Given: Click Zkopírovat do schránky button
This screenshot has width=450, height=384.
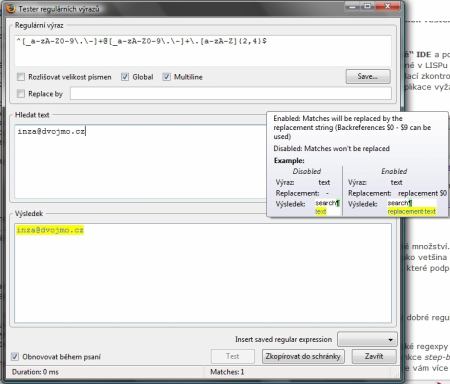Looking at the screenshot, I should tap(303, 356).
